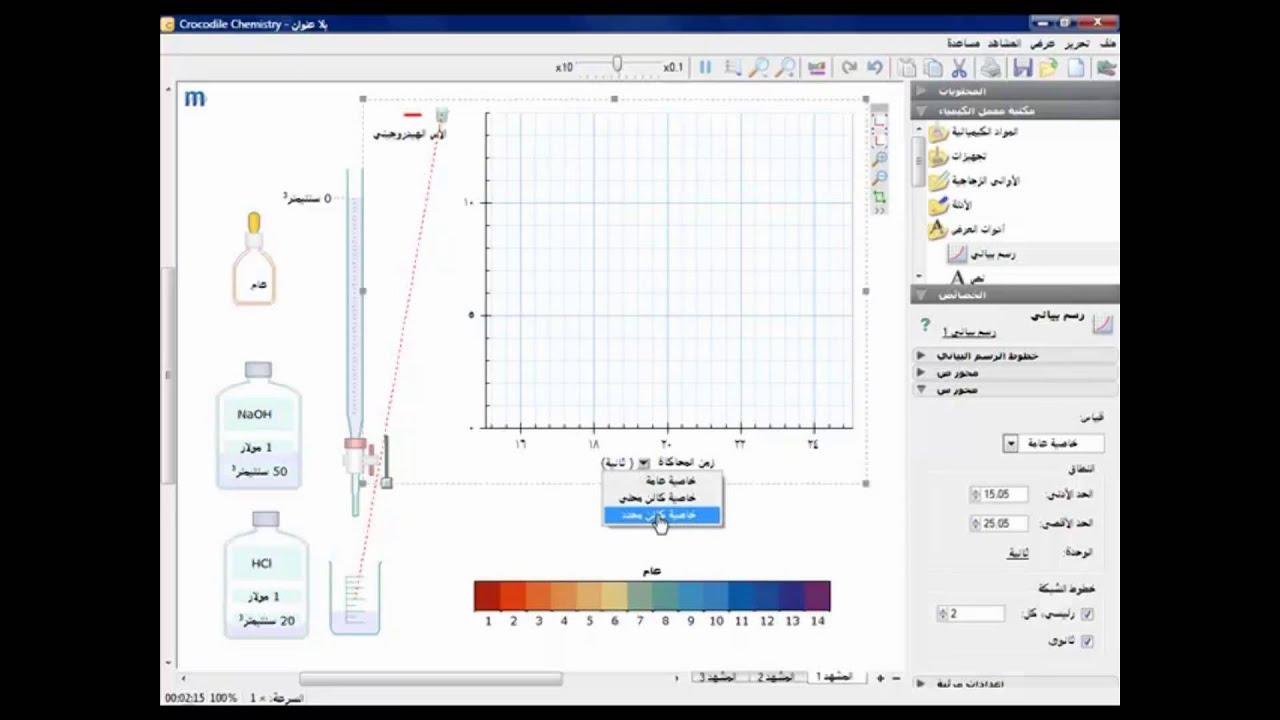Click the graph icon in properties panel

pos(1102,322)
